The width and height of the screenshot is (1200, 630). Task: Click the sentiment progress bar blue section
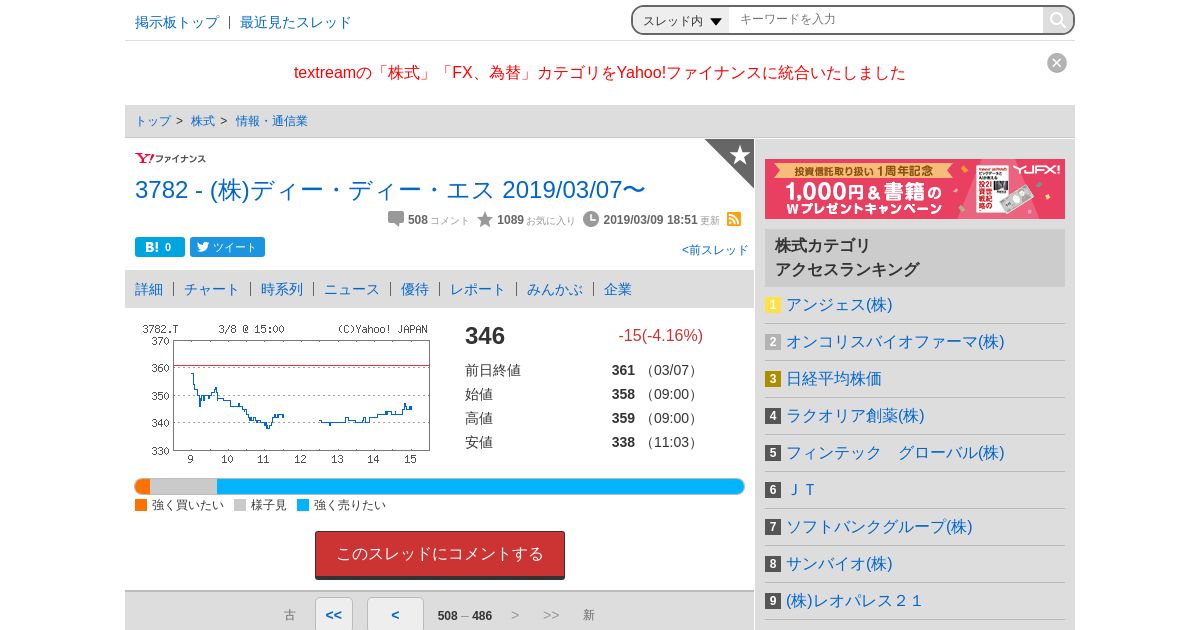pyautogui.click(x=480, y=487)
